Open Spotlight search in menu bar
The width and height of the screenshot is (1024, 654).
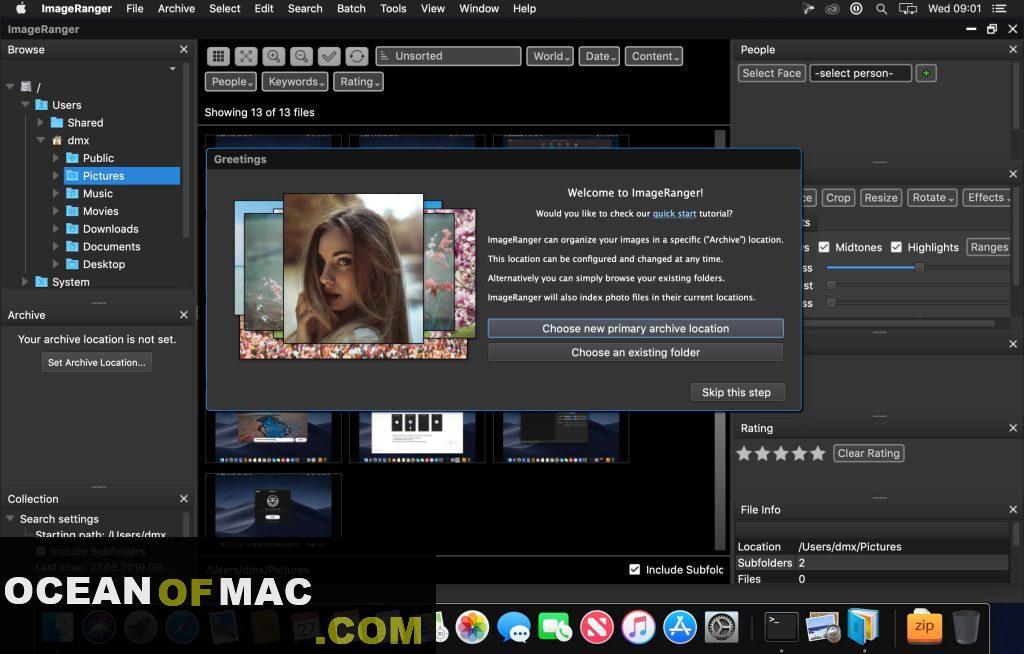point(882,8)
